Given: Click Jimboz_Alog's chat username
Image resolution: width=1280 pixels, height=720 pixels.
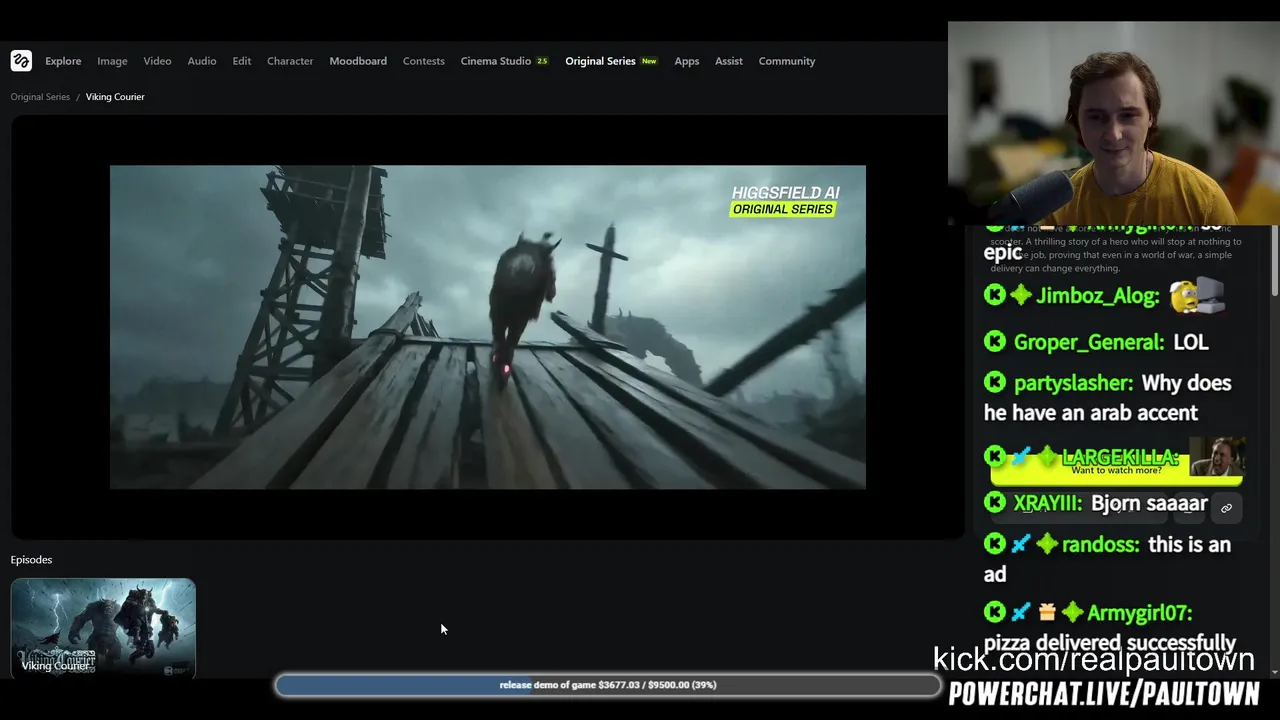Looking at the screenshot, I should tap(1098, 296).
